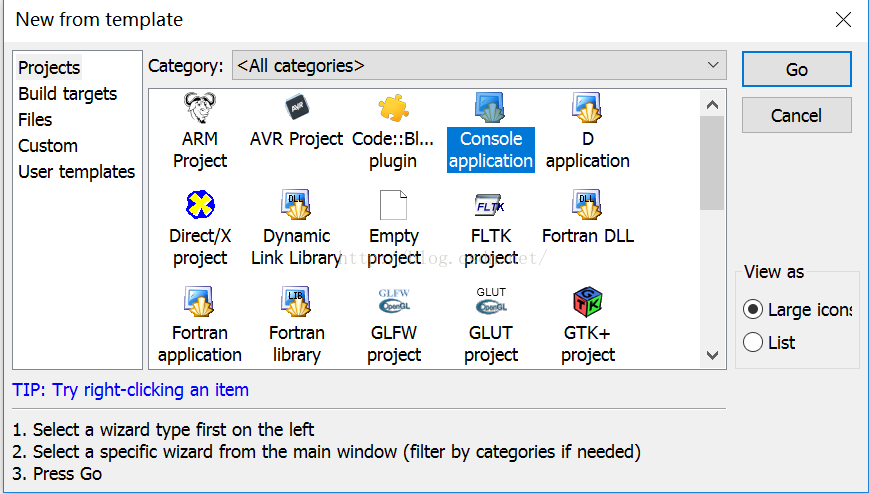Open the Category dropdown
869x494 pixels.
click(x=479, y=65)
